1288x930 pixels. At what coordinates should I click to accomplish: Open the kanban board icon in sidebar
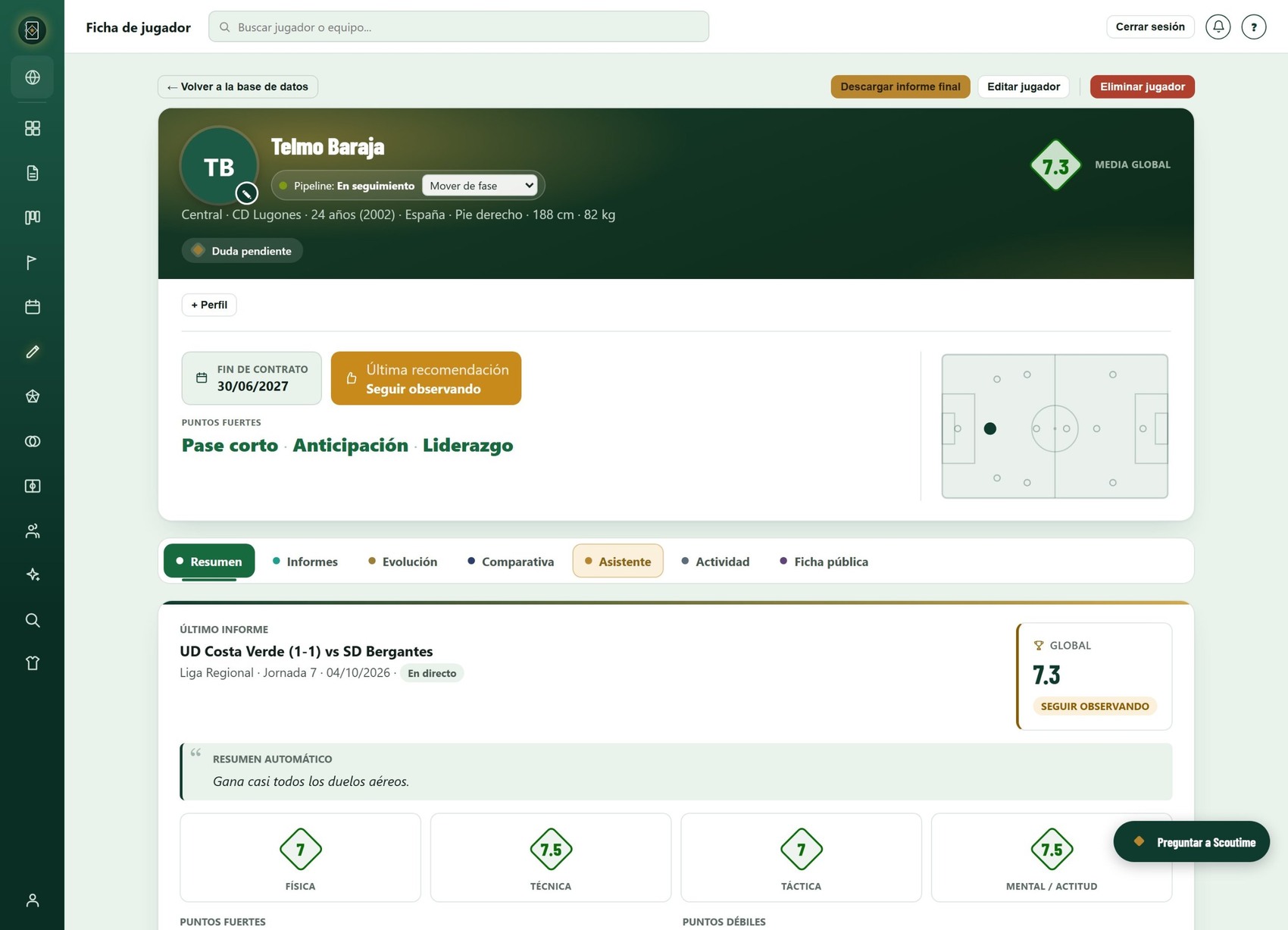coord(32,218)
